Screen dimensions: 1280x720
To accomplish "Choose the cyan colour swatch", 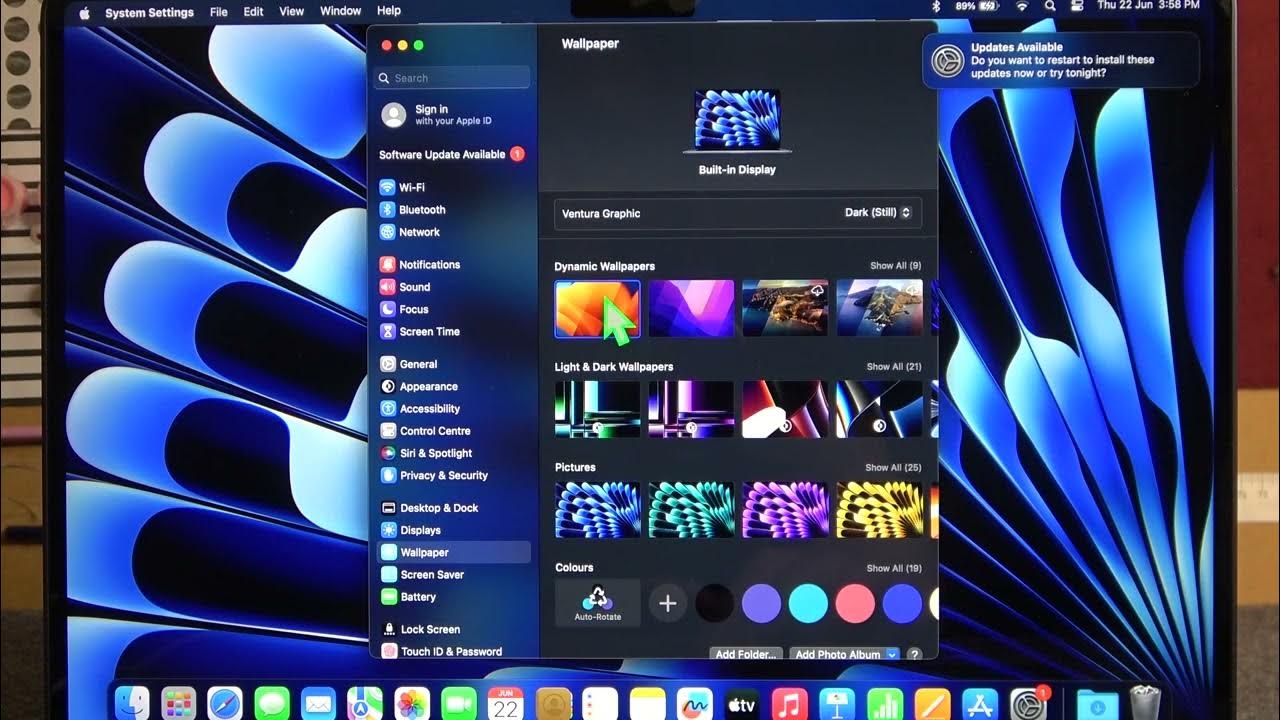I will click(808, 603).
